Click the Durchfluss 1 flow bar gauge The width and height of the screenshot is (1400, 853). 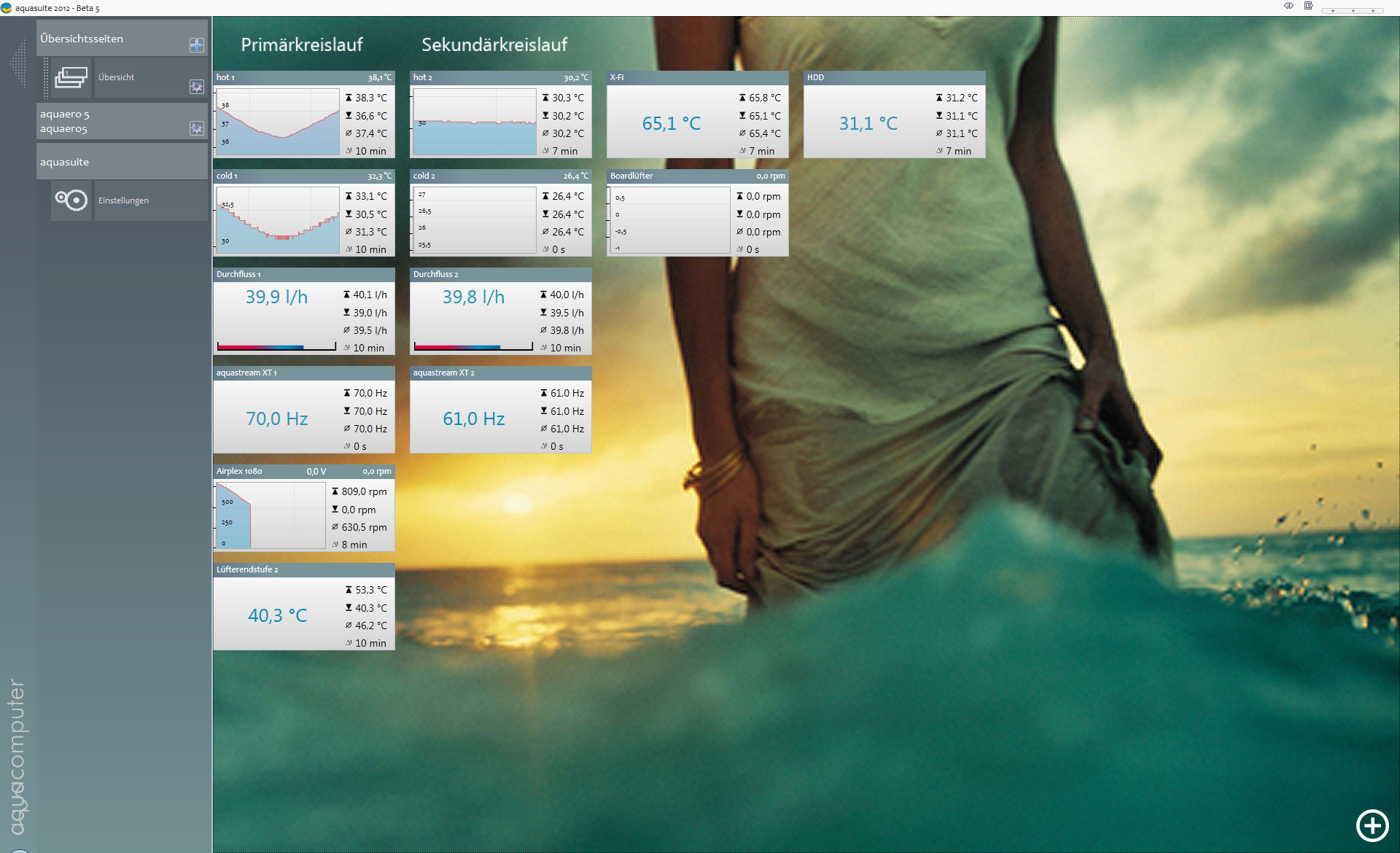(x=276, y=347)
